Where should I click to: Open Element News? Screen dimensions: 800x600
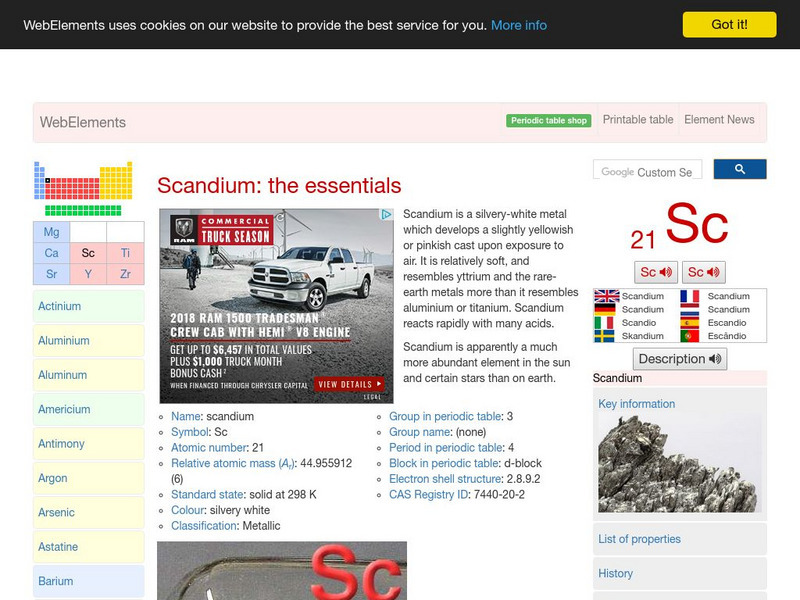coord(719,119)
